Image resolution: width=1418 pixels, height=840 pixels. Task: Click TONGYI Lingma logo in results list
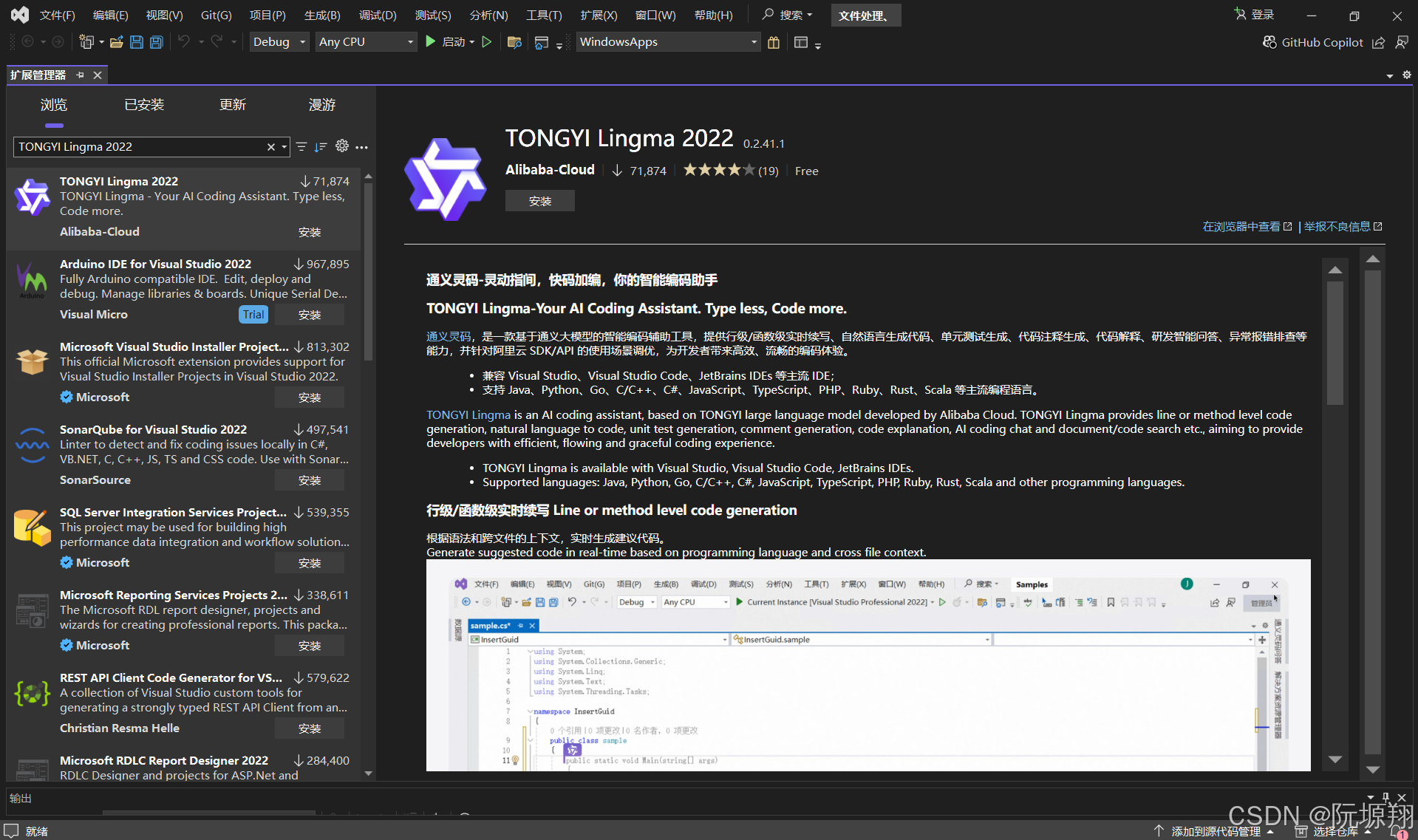pyautogui.click(x=33, y=197)
